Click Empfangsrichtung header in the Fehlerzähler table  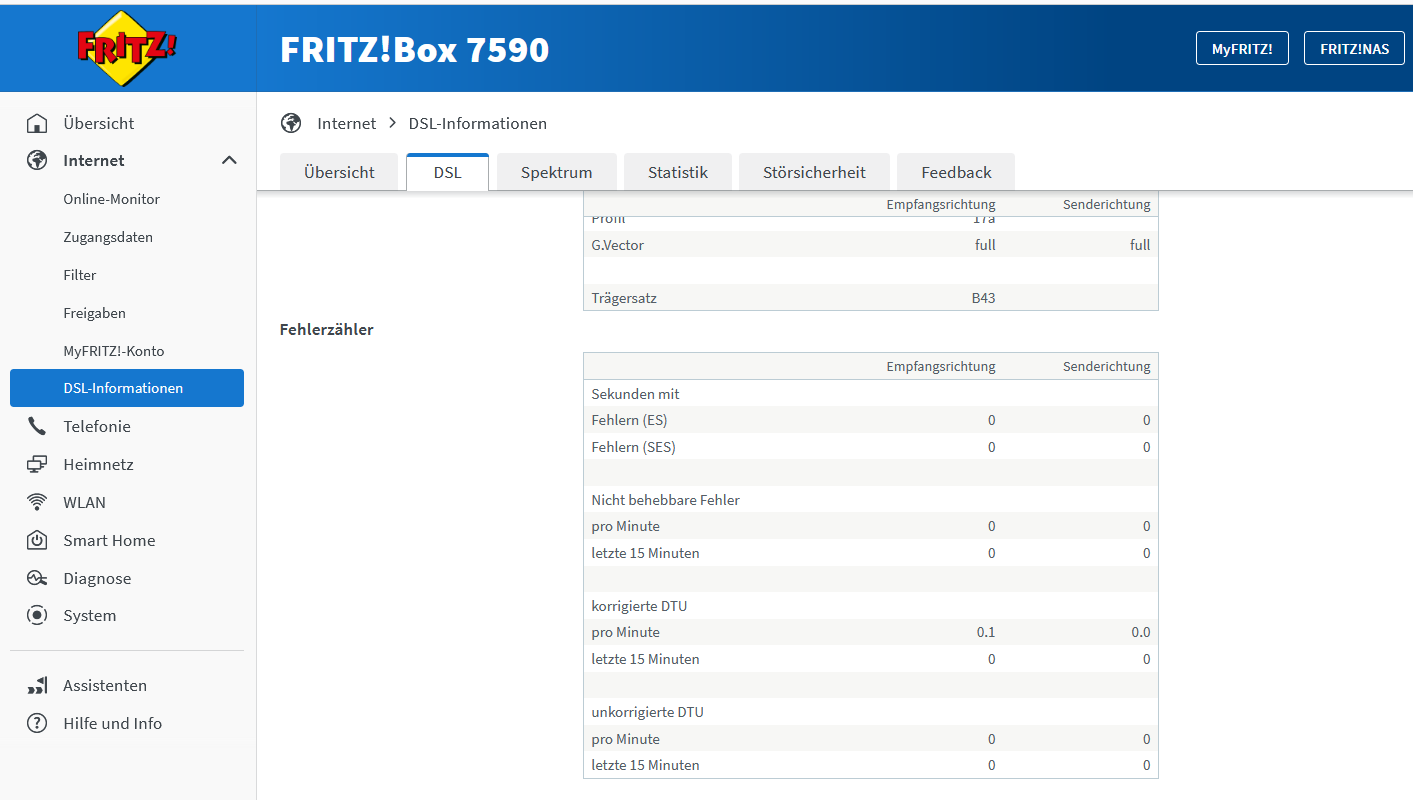941,366
